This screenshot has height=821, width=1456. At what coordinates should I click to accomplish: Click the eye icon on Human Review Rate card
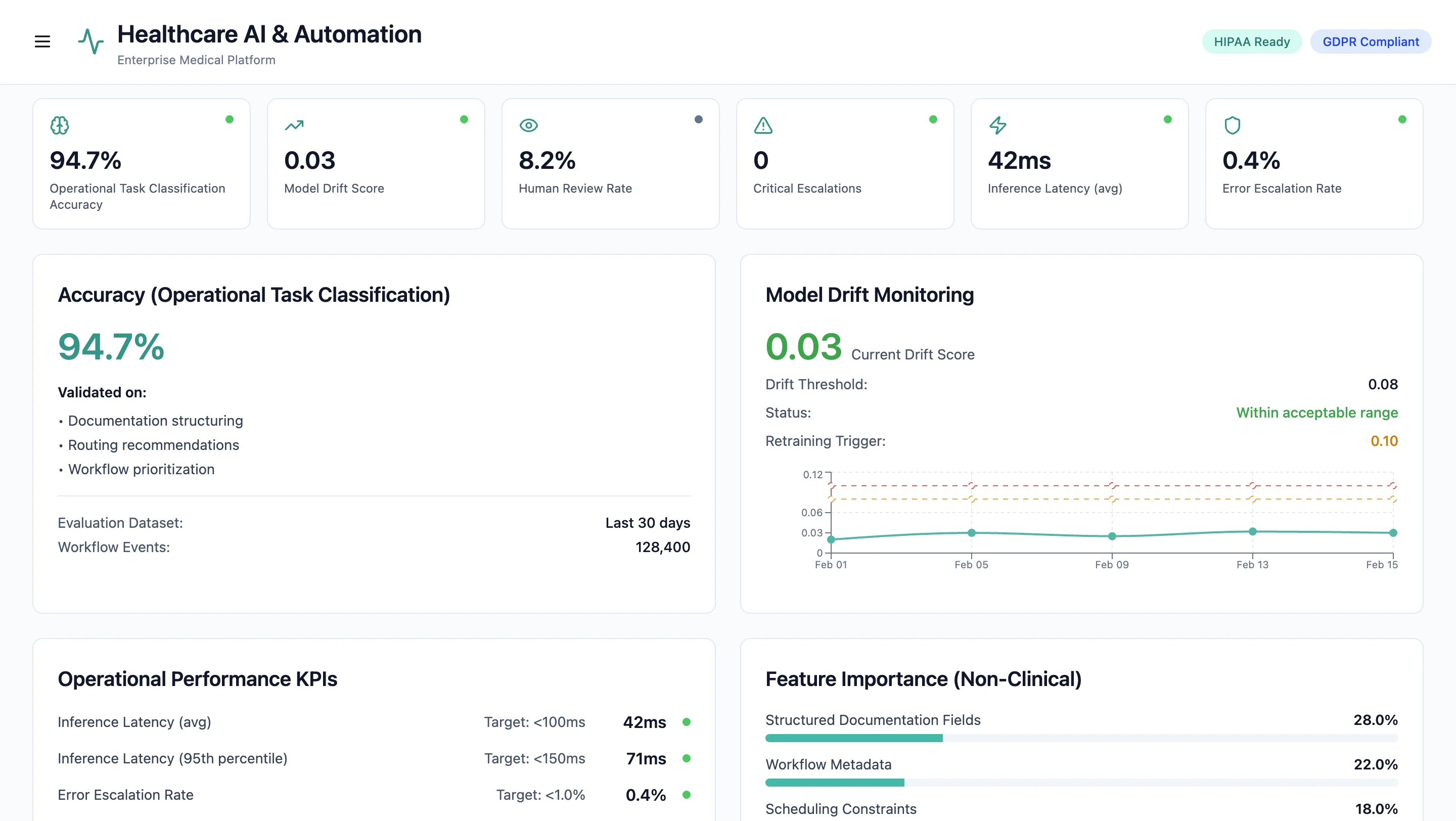[x=528, y=125]
